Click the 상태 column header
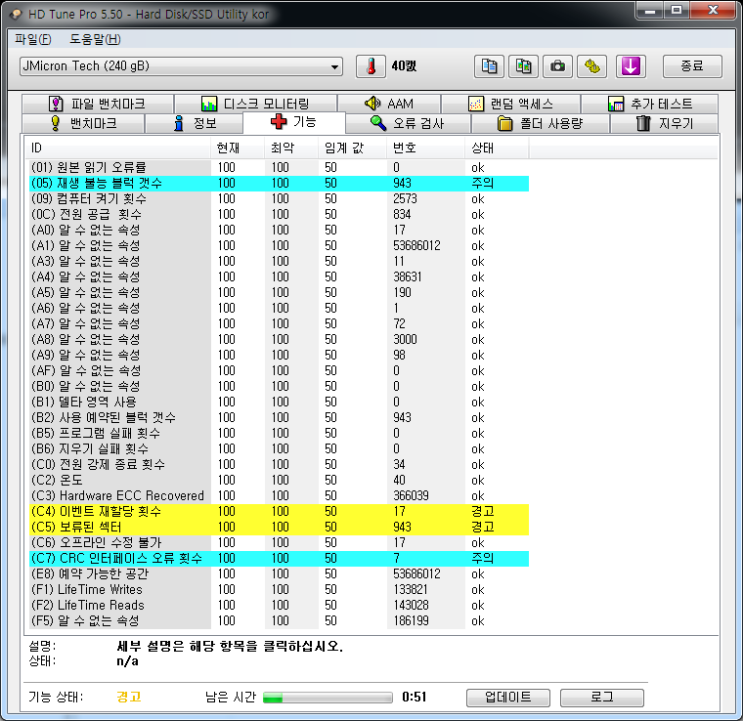 [497, 148]
